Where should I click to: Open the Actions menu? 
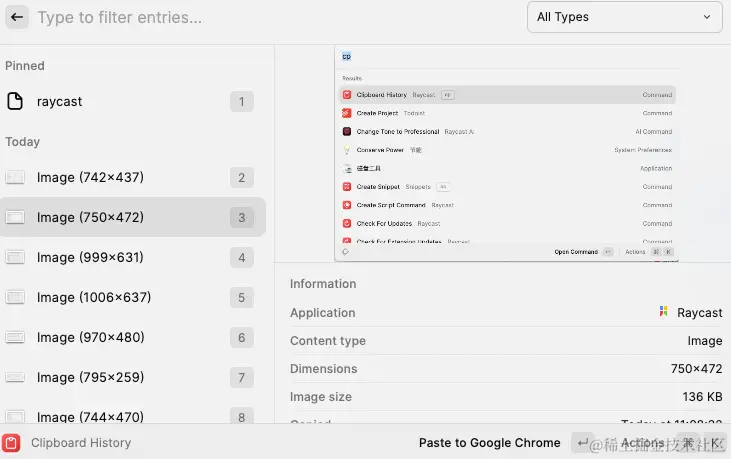(x=642, y=443)
